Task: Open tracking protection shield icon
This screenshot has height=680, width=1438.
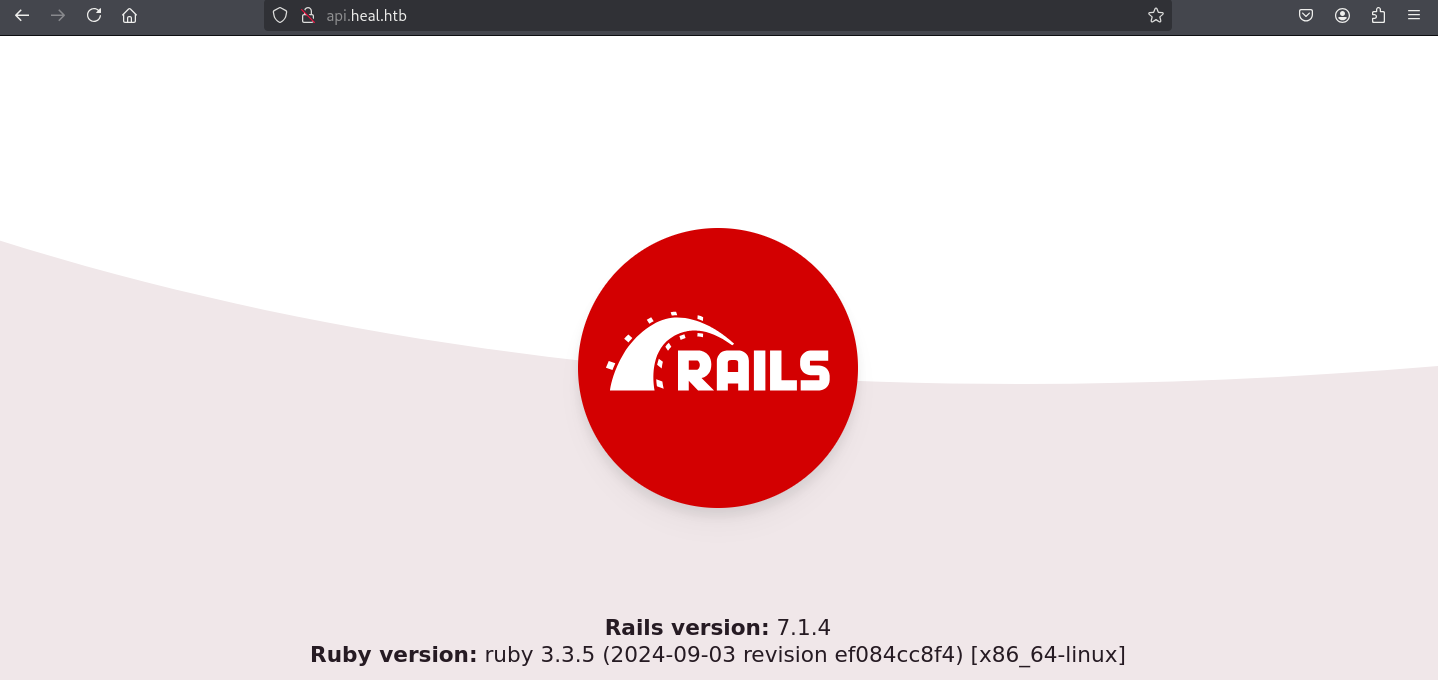Action: (x=280, y=15)
